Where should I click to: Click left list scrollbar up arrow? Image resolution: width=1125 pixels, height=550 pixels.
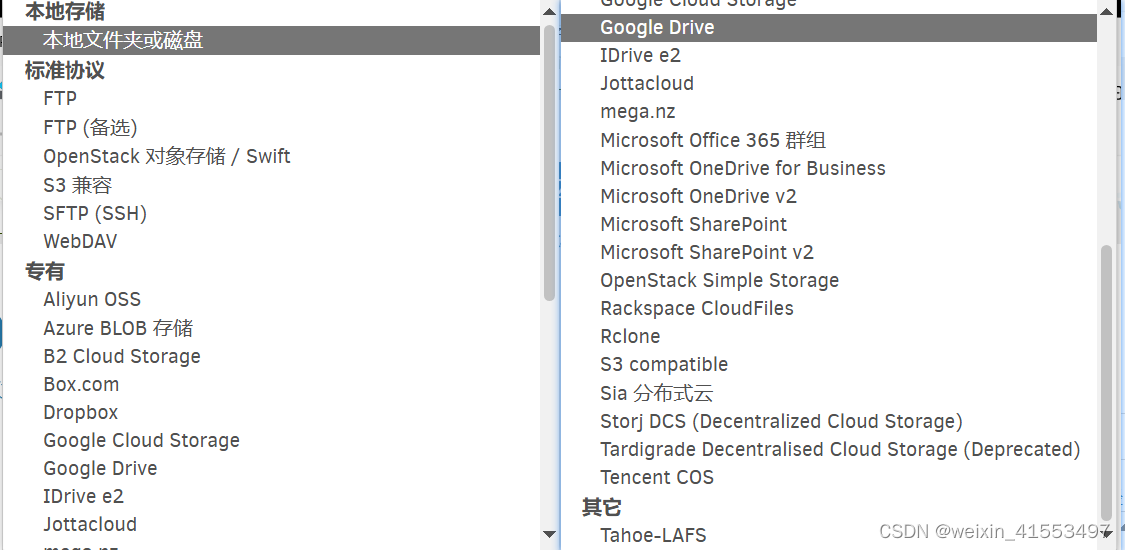point(550,11)
